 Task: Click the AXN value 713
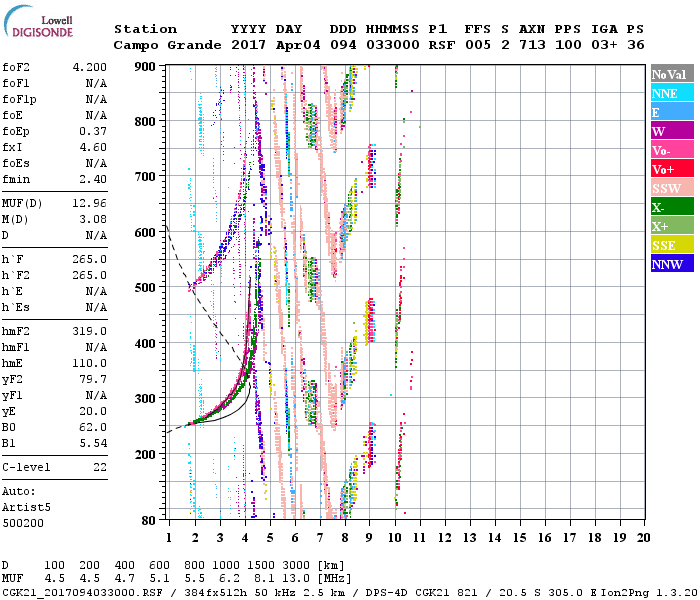pyautogui.click(x=532, y=45)
